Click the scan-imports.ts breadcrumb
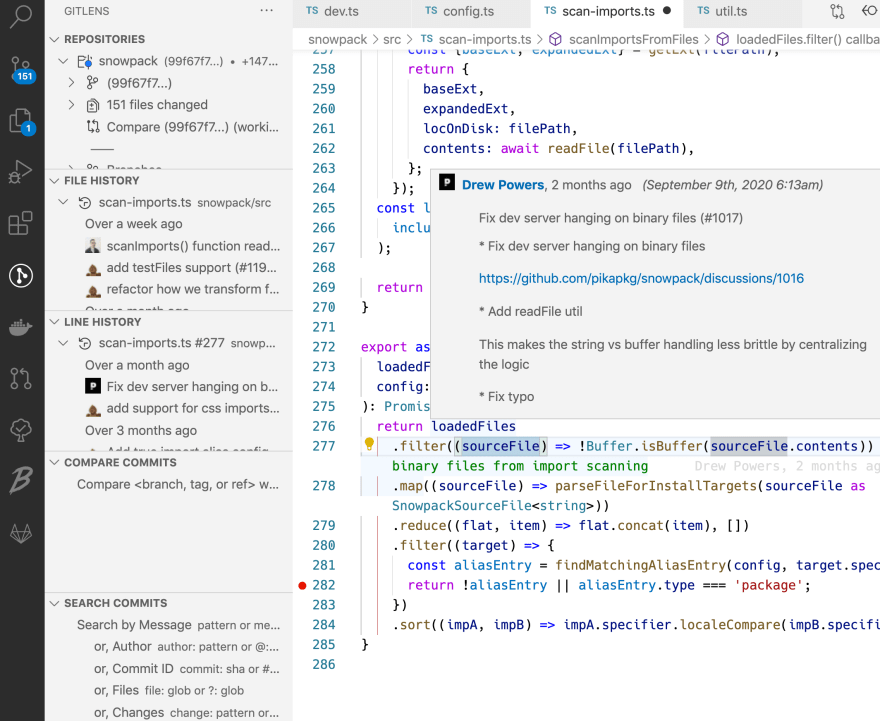 [x=484, y=39]
